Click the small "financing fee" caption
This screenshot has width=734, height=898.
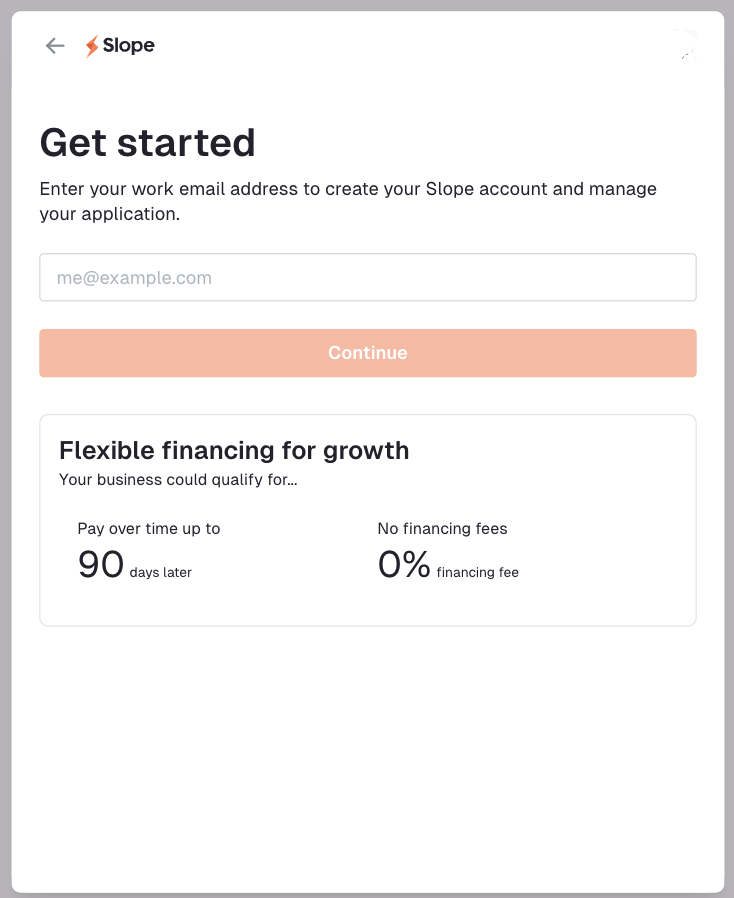pyautogui.click(x=477, y=573)
